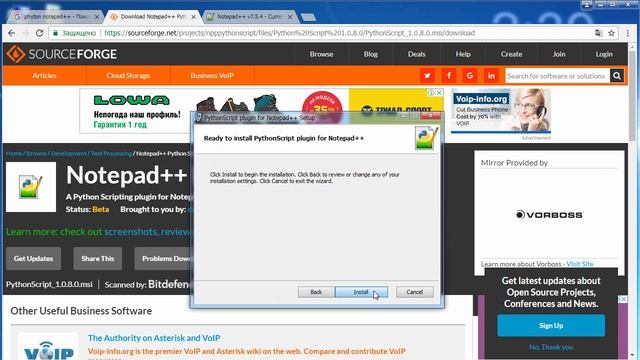Open the Facebook social icon

(449, 76)
